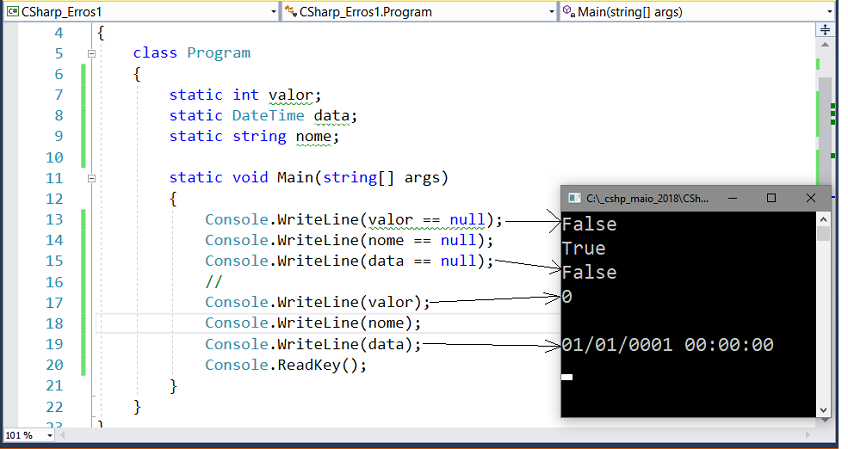Click the editor horizontal scrollbar left arrow
The height and width of the screenshot is (449, 848).
click(62, 435)
